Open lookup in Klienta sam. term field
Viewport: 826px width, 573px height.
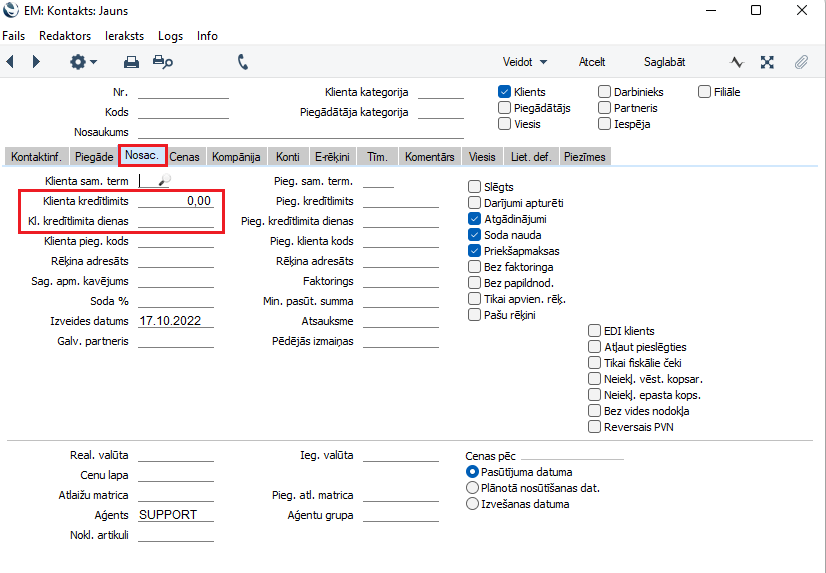pyautogui.click(x=165, y=181)
